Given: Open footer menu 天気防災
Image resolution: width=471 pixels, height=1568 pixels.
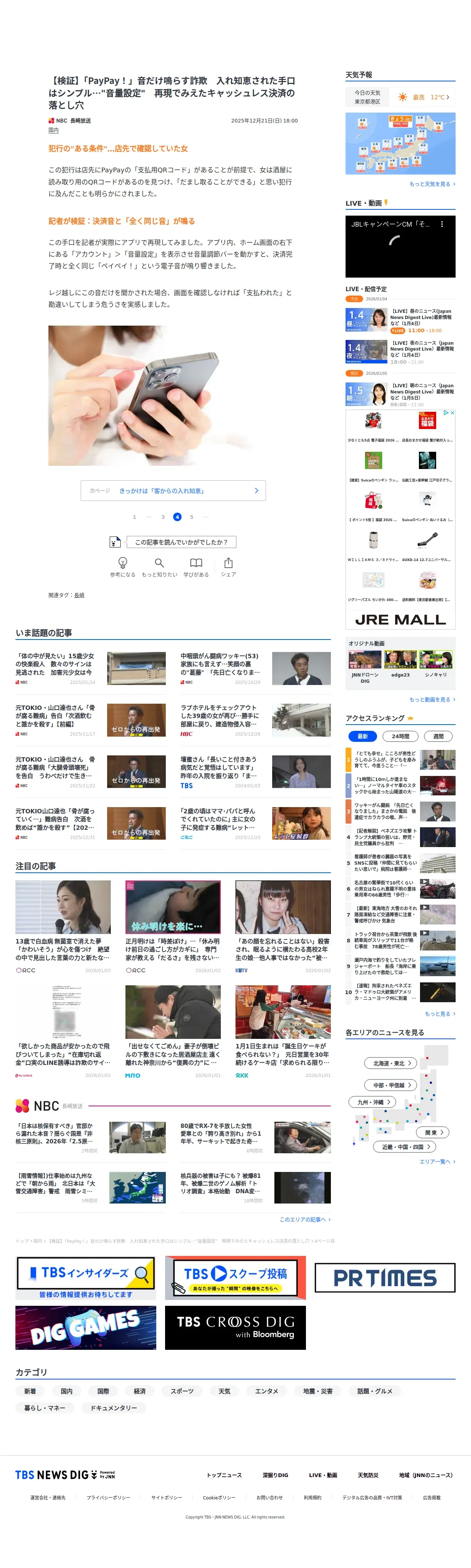Looking at the screenshot, I should (368, 1475).
